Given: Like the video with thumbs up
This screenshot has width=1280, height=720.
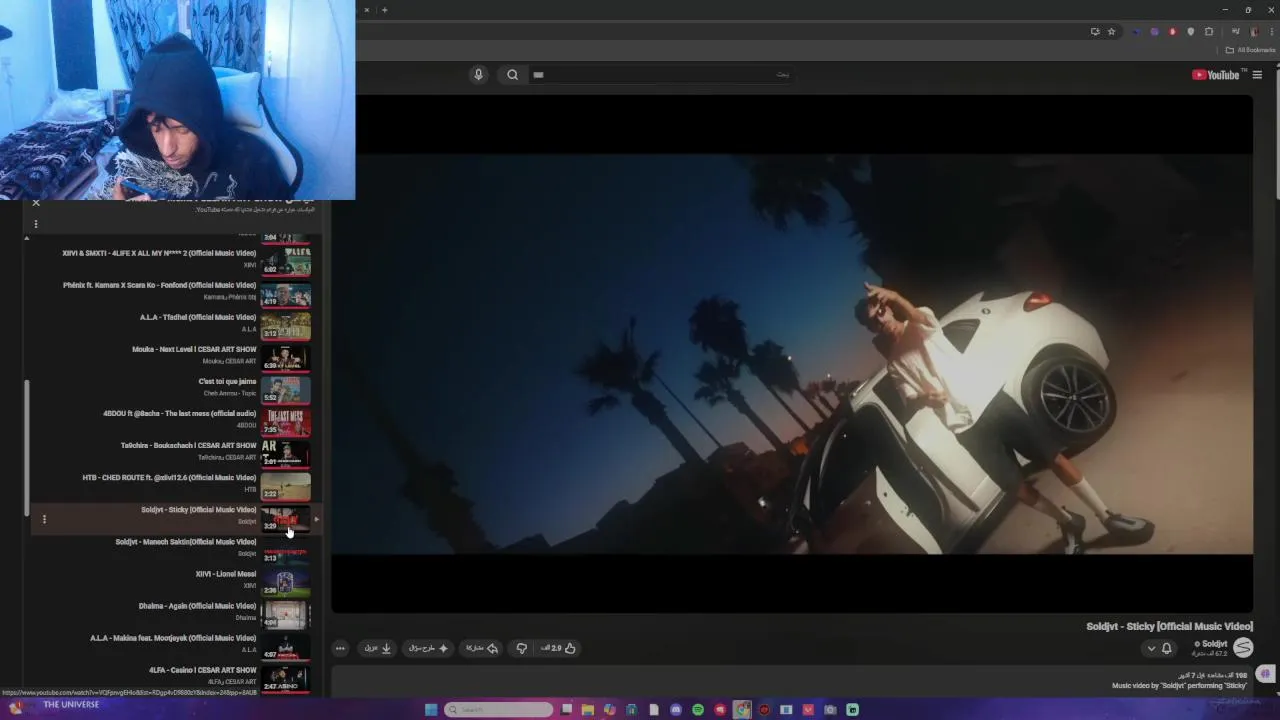Looking at the screenshot, I should coord(558,648).
